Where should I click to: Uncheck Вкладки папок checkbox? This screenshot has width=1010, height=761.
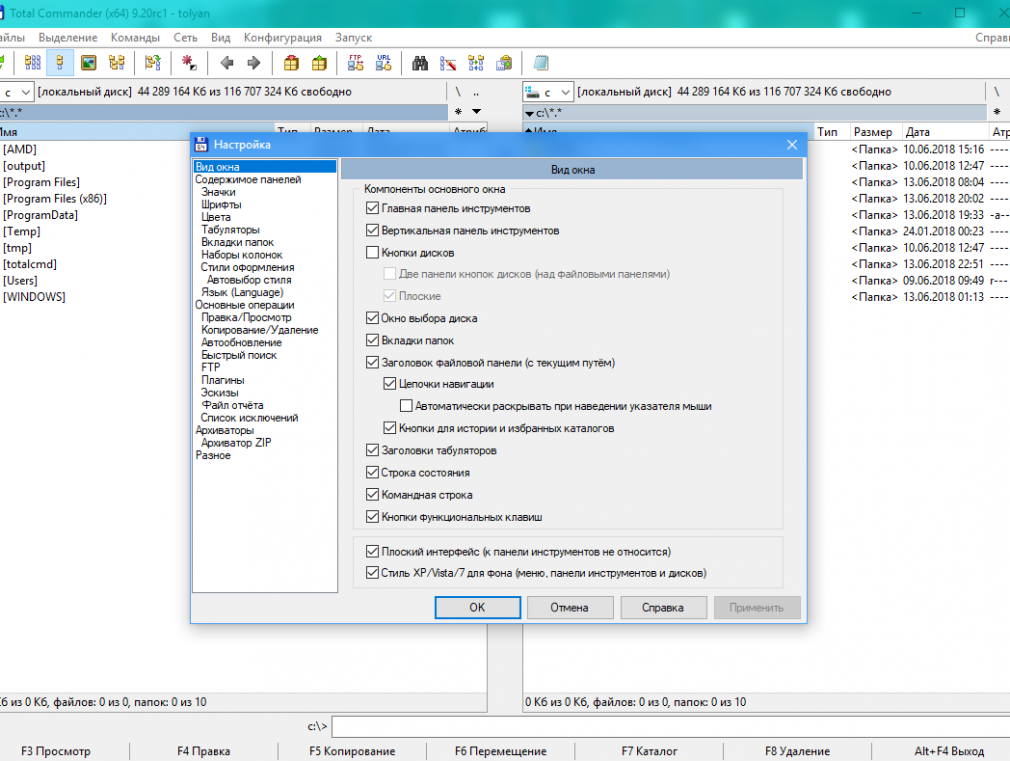372,340
